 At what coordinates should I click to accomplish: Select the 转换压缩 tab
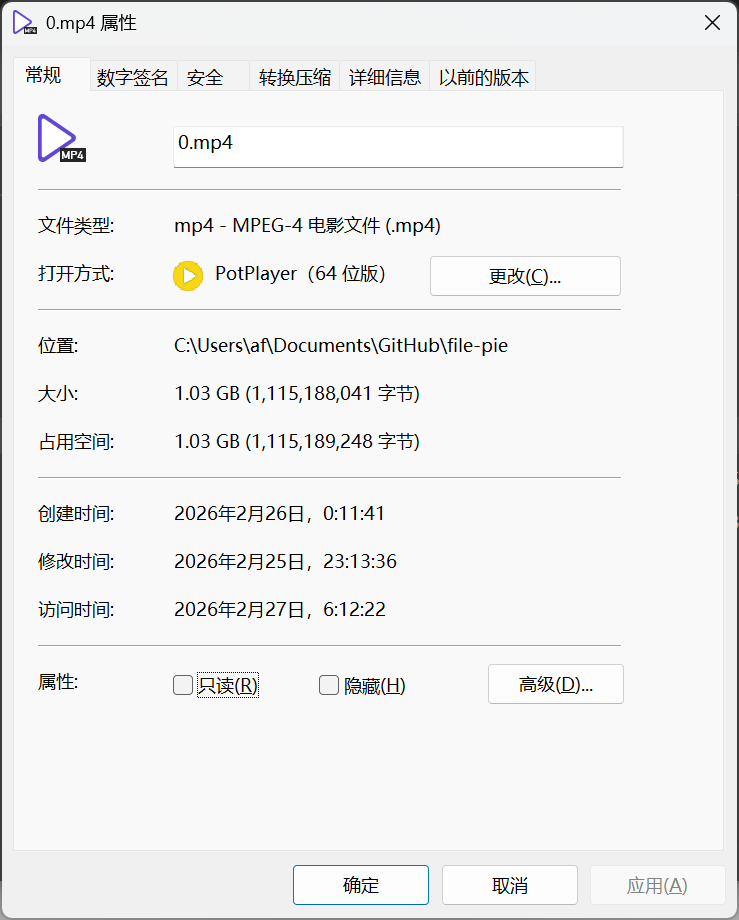point(294,77)
